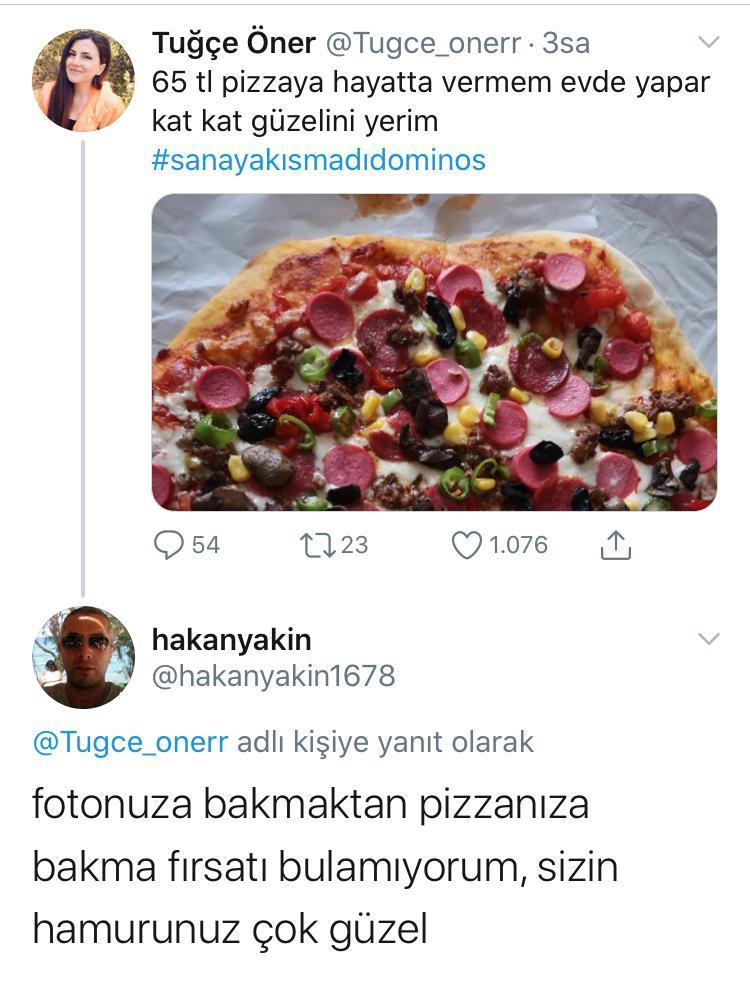Click the 3sa timestamp

pos(566,43)
